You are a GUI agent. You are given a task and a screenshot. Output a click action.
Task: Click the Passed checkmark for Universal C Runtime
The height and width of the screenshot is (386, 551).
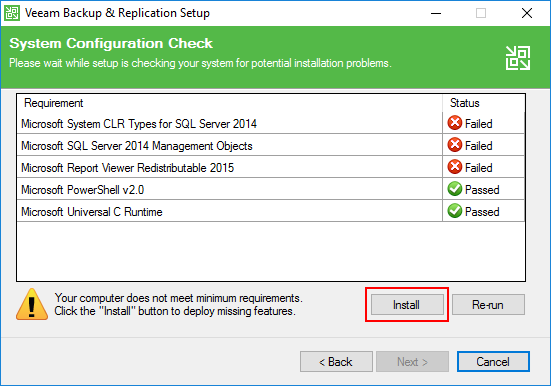pos(455,211)
